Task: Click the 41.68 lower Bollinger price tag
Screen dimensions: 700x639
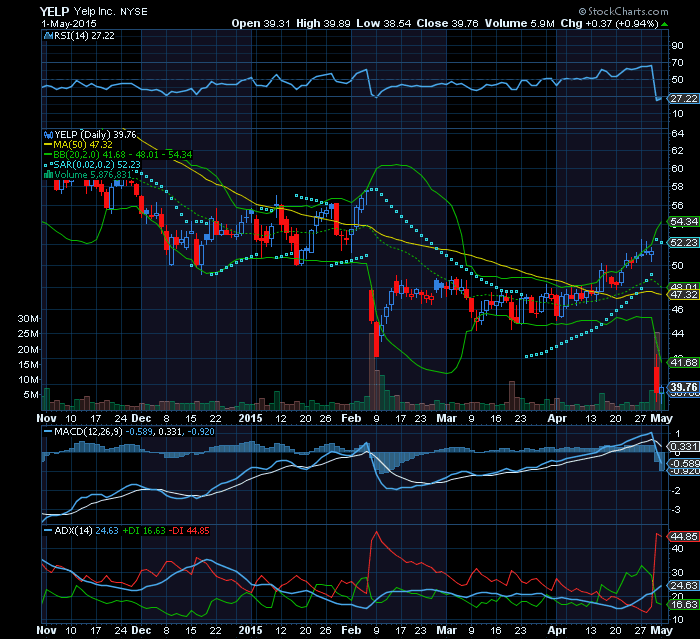Action: 684,363
